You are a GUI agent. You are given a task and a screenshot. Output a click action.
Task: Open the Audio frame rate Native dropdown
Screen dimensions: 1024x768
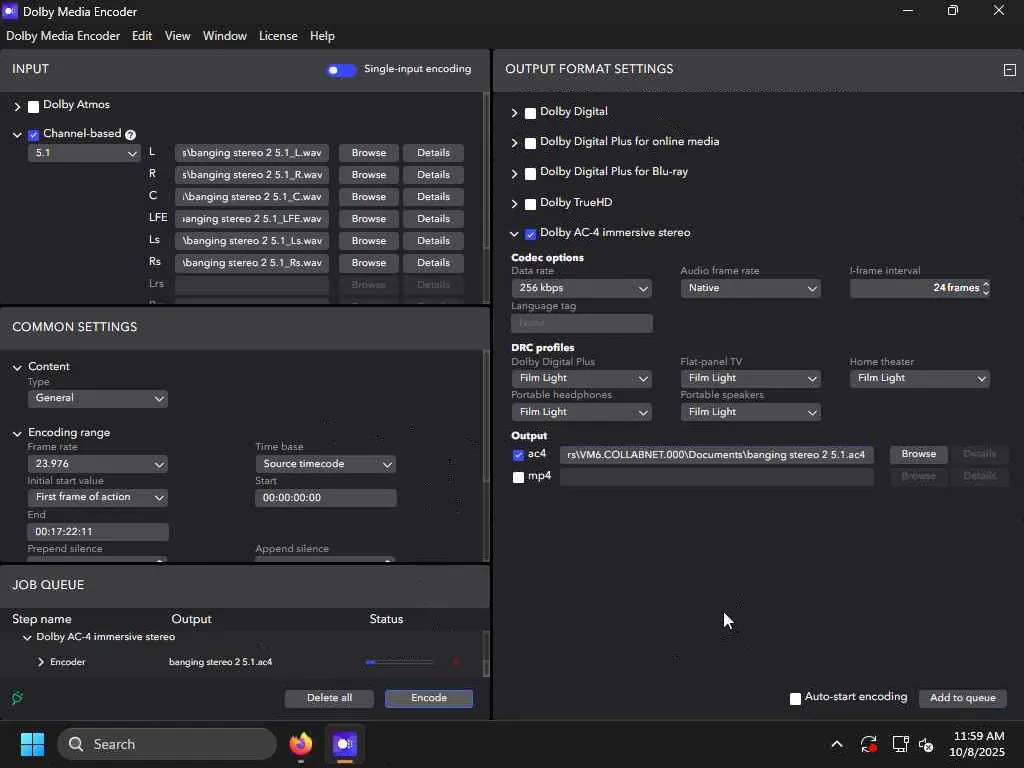(x=750, y=288)
